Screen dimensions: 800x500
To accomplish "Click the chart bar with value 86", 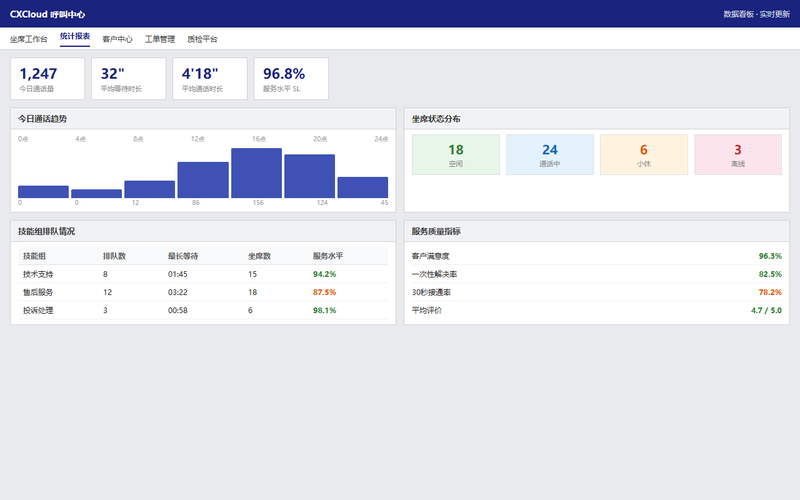I will (x=203, y=180).
